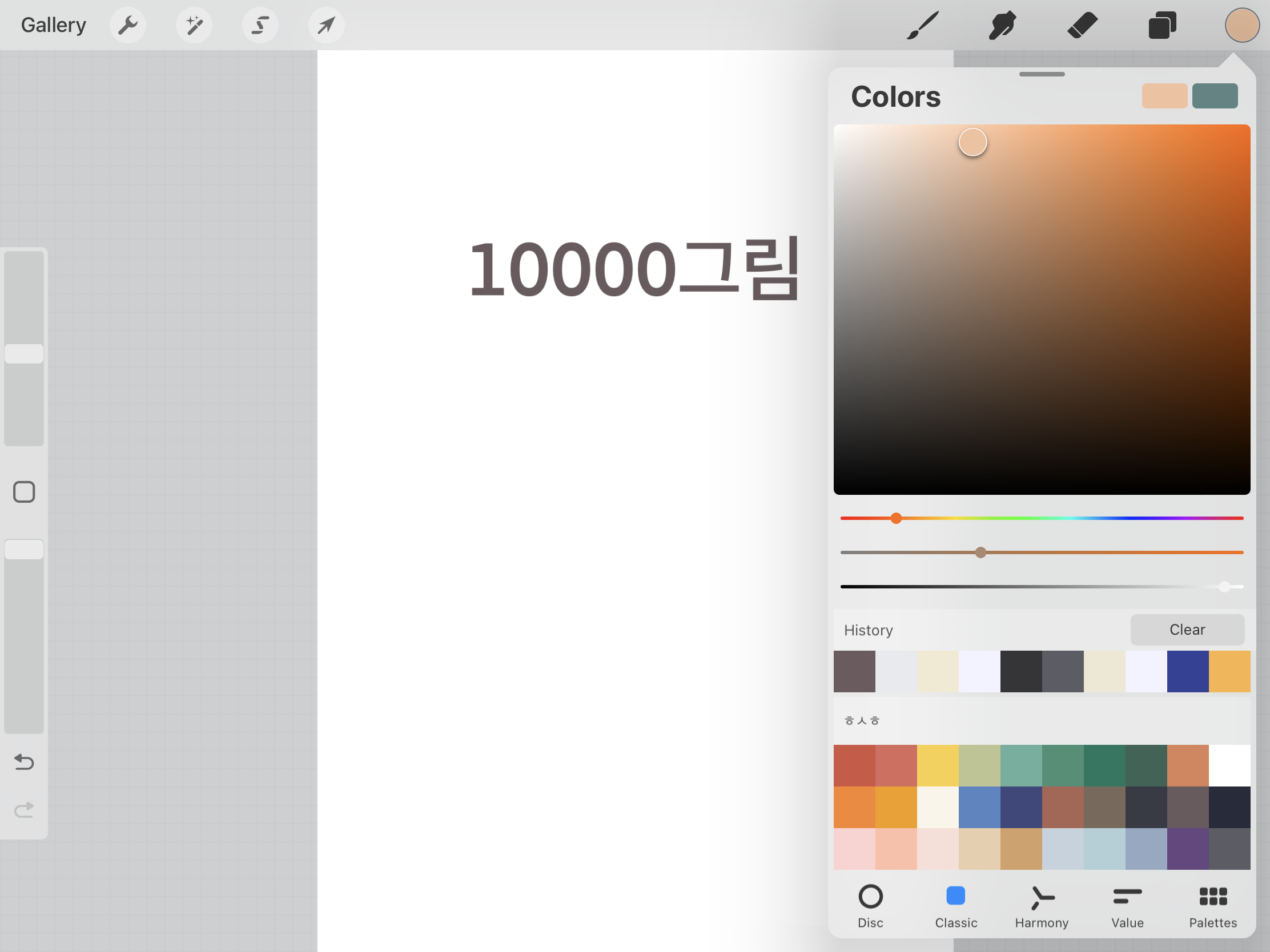Click the saturation slider handle
Viewport: 1270px width, 952px height.
coord(980,552)
